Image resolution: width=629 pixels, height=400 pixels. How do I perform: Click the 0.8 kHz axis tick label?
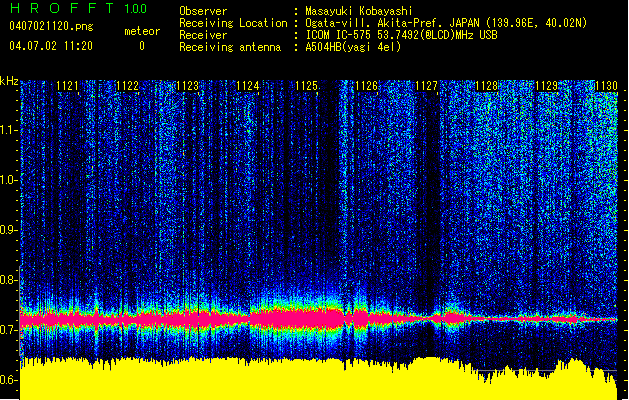pyautogui.click(x=9, y=280)
